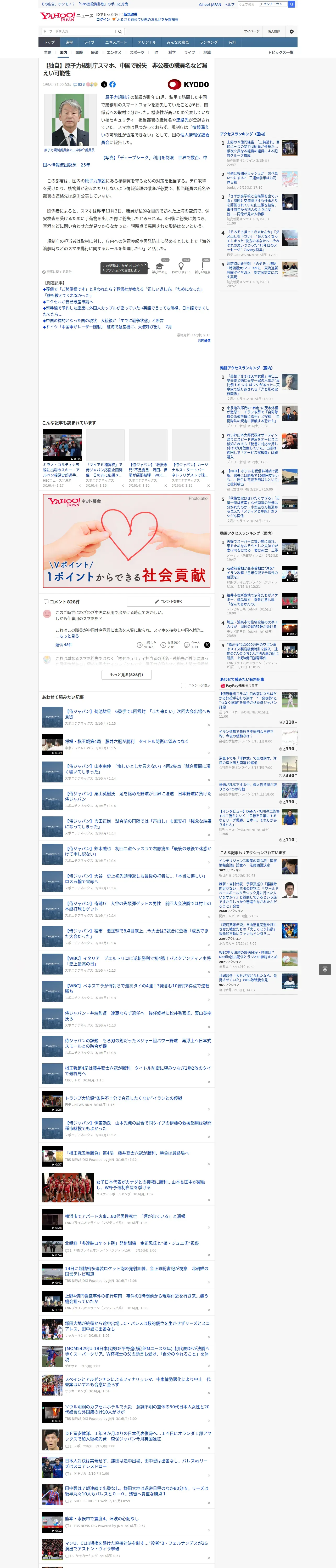Image resolution: width=336 pixels, height=1568 pixels.
Task: Share the article on X
Action: pos(104,85)
